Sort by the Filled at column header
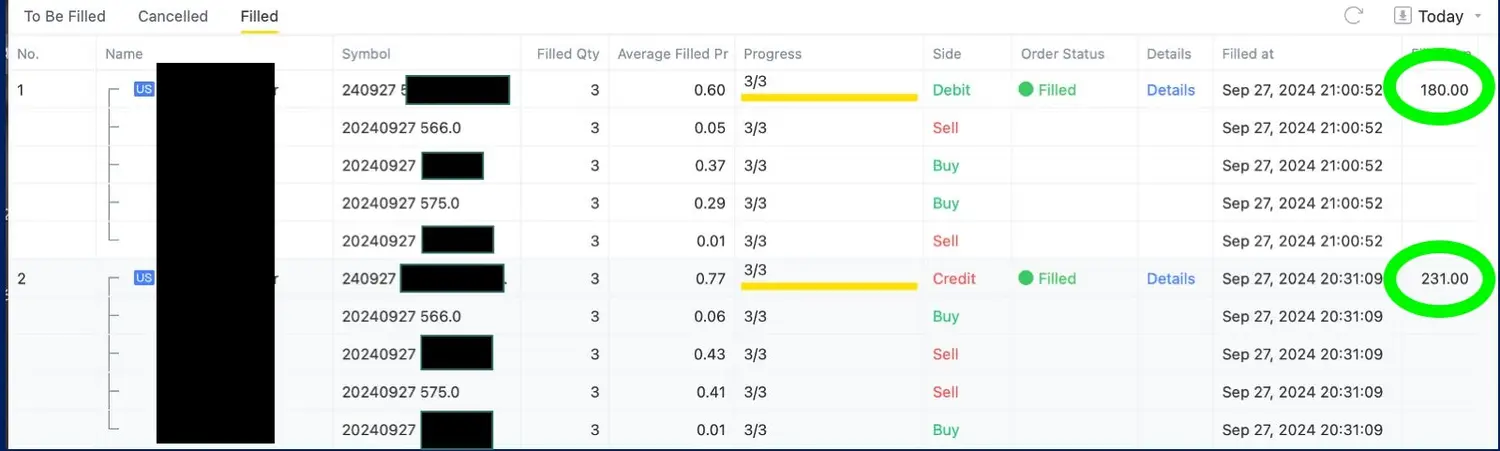This screenshot has width=1500, height=451. [1248, 54]
